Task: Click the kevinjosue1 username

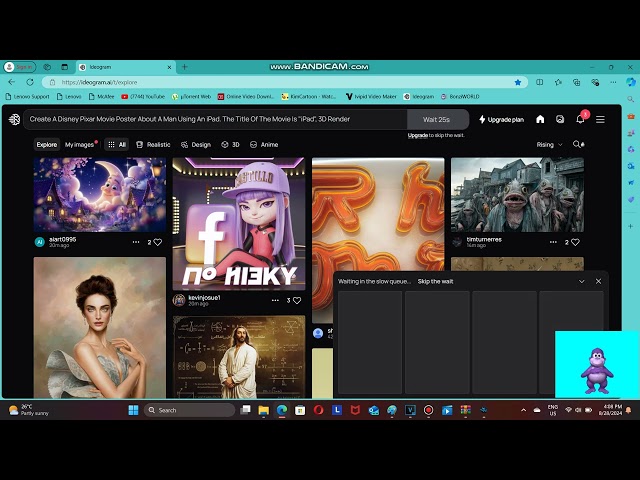Action: click(204, 298)
